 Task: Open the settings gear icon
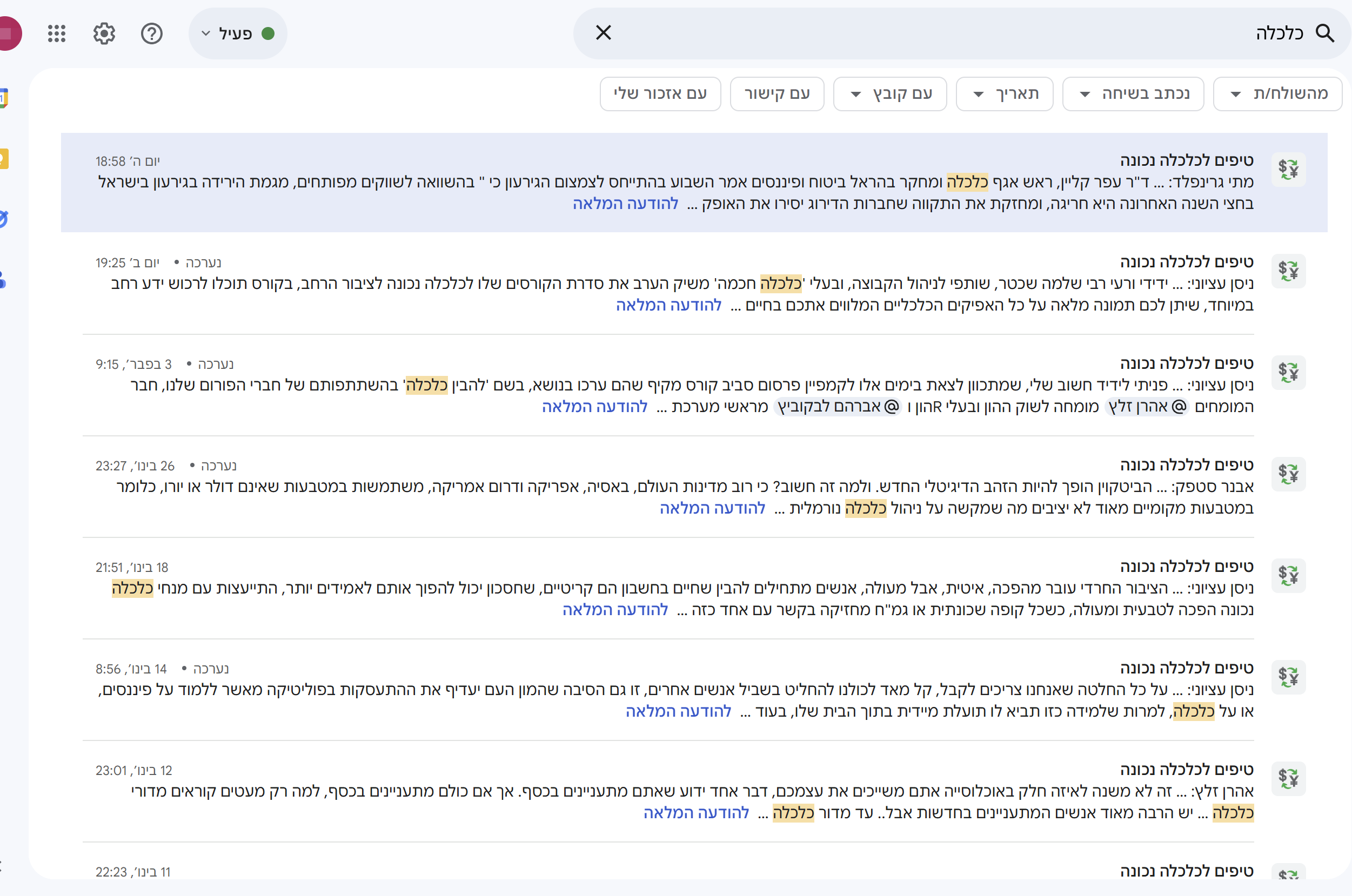pos(104,33)
